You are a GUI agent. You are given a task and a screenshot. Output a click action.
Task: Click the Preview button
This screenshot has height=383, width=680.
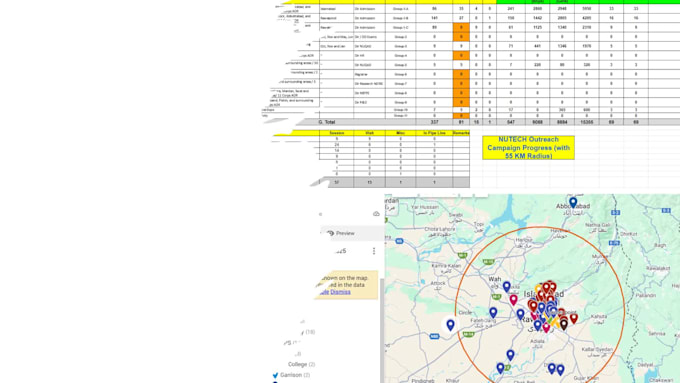click(x=352, y=233)
